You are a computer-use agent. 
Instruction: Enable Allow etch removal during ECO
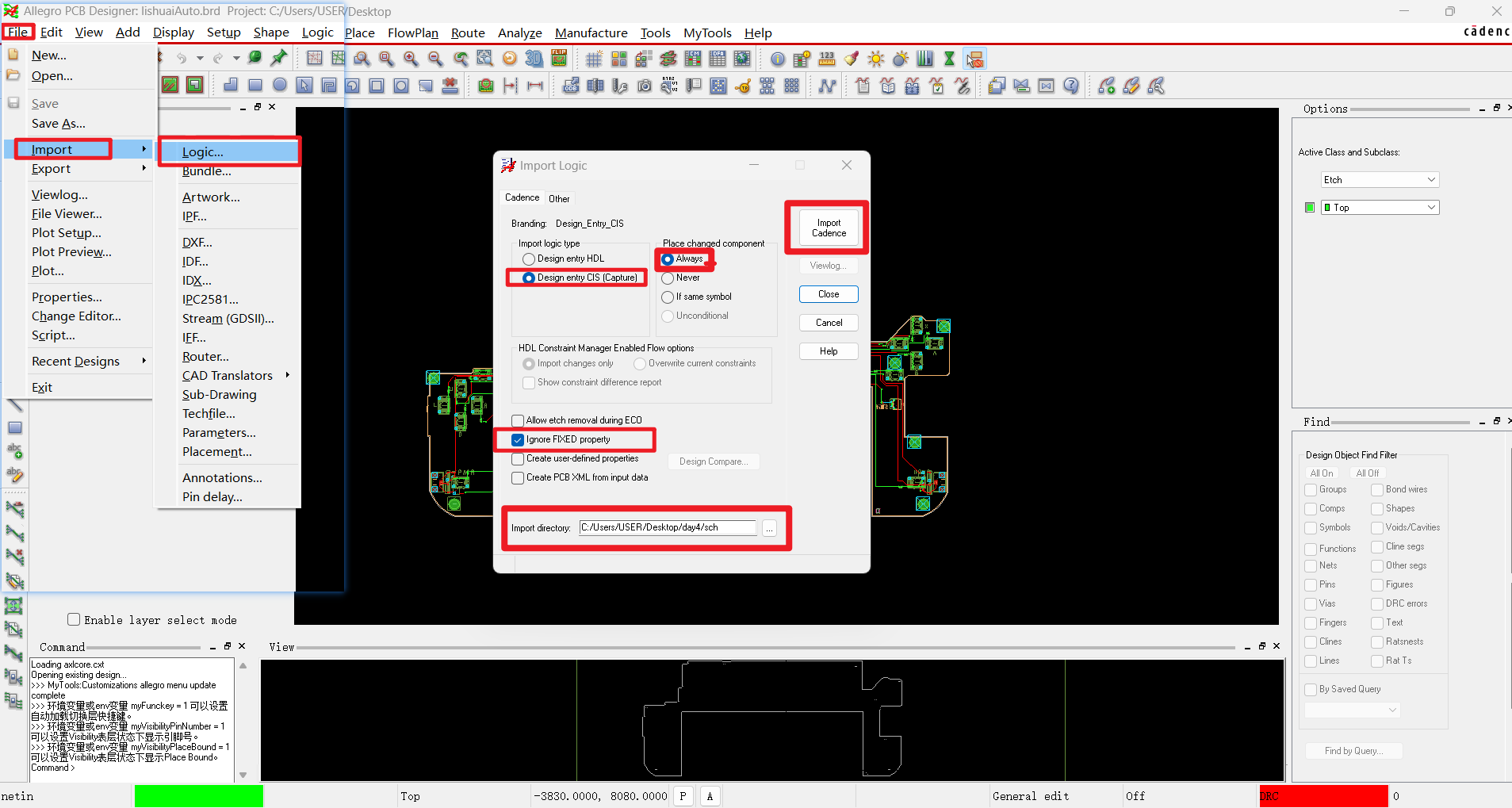point(518,421)
